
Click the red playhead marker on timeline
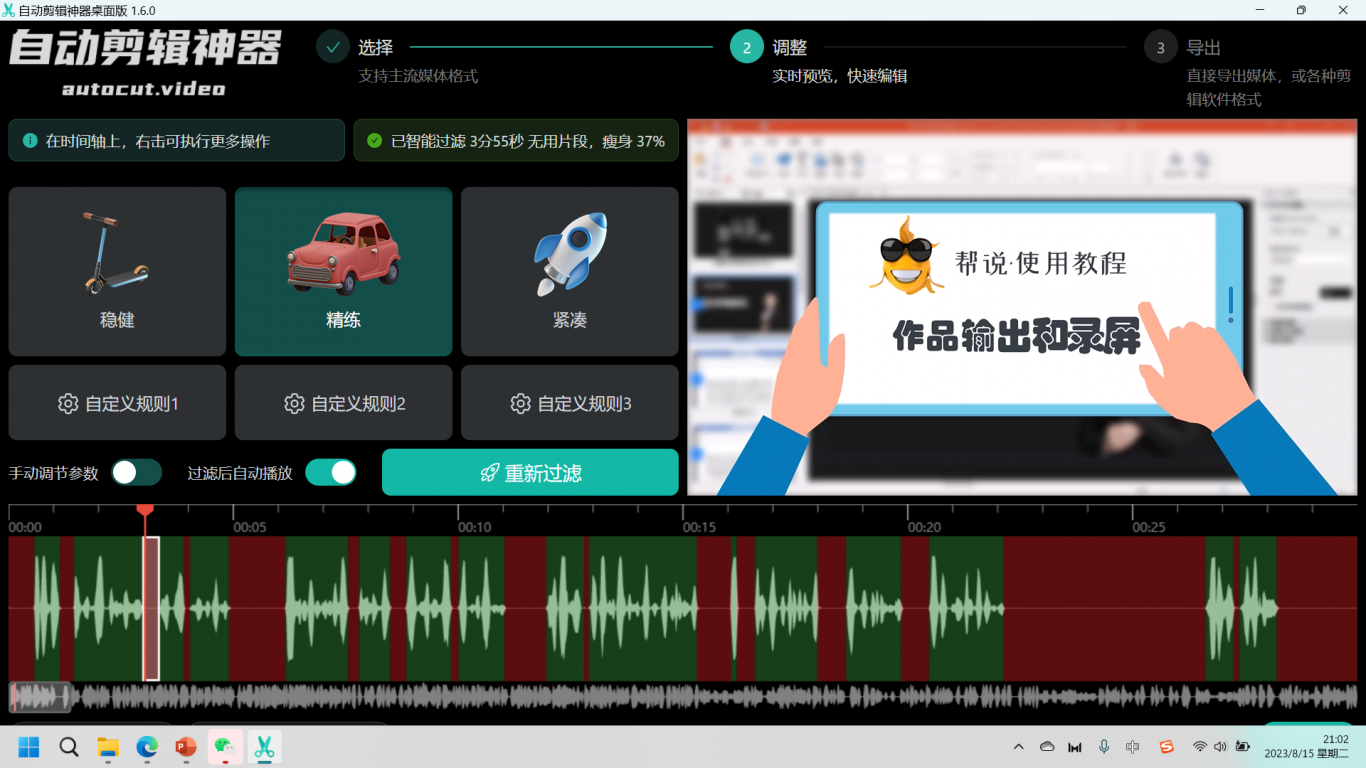tap(145, 511)
